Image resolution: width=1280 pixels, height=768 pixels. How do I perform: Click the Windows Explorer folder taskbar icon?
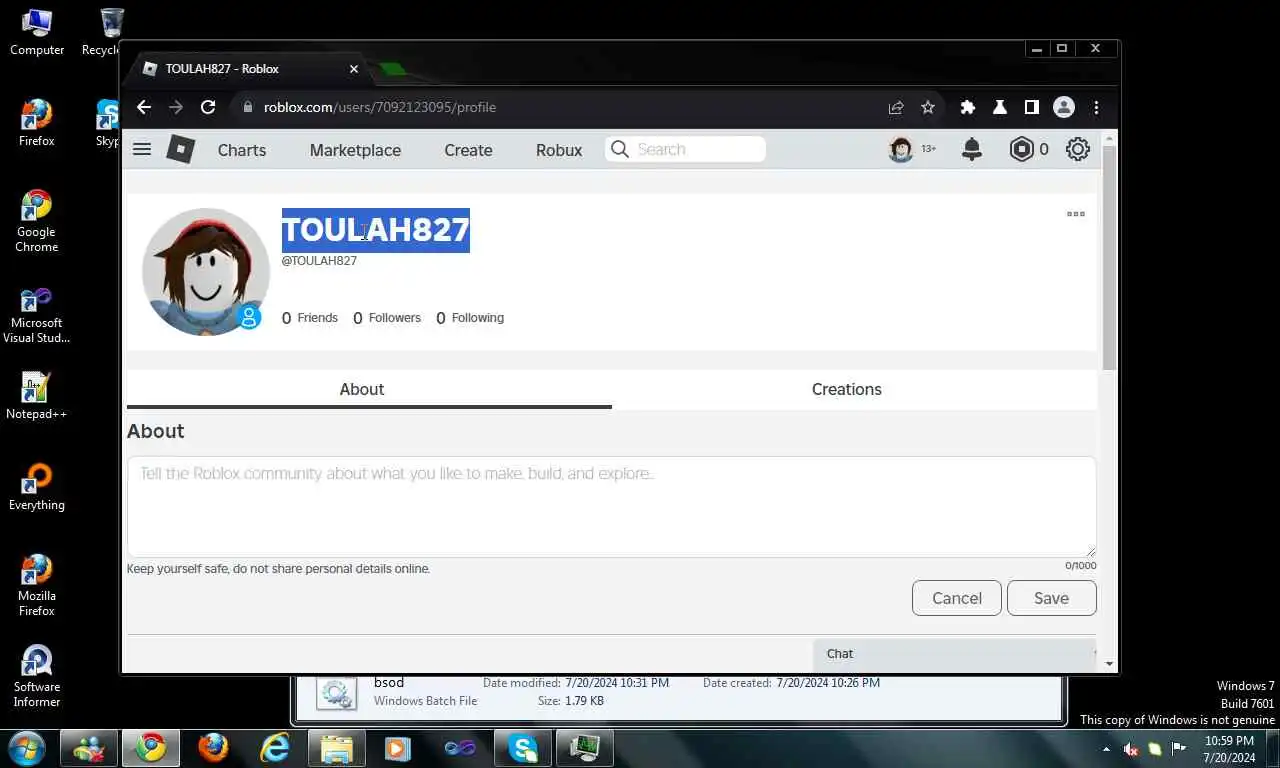pyautogui.click(x=337, y=747)
